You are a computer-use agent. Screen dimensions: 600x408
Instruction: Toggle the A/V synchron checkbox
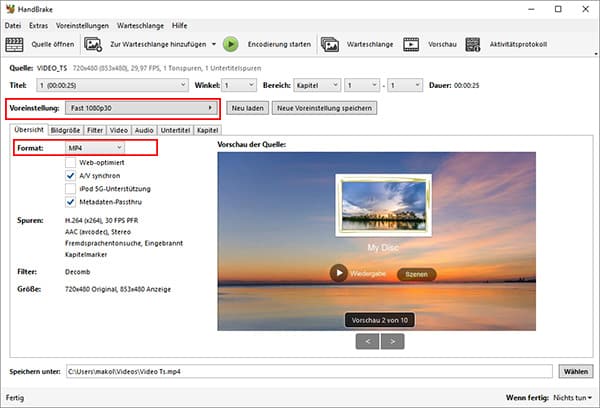[70, 176]
